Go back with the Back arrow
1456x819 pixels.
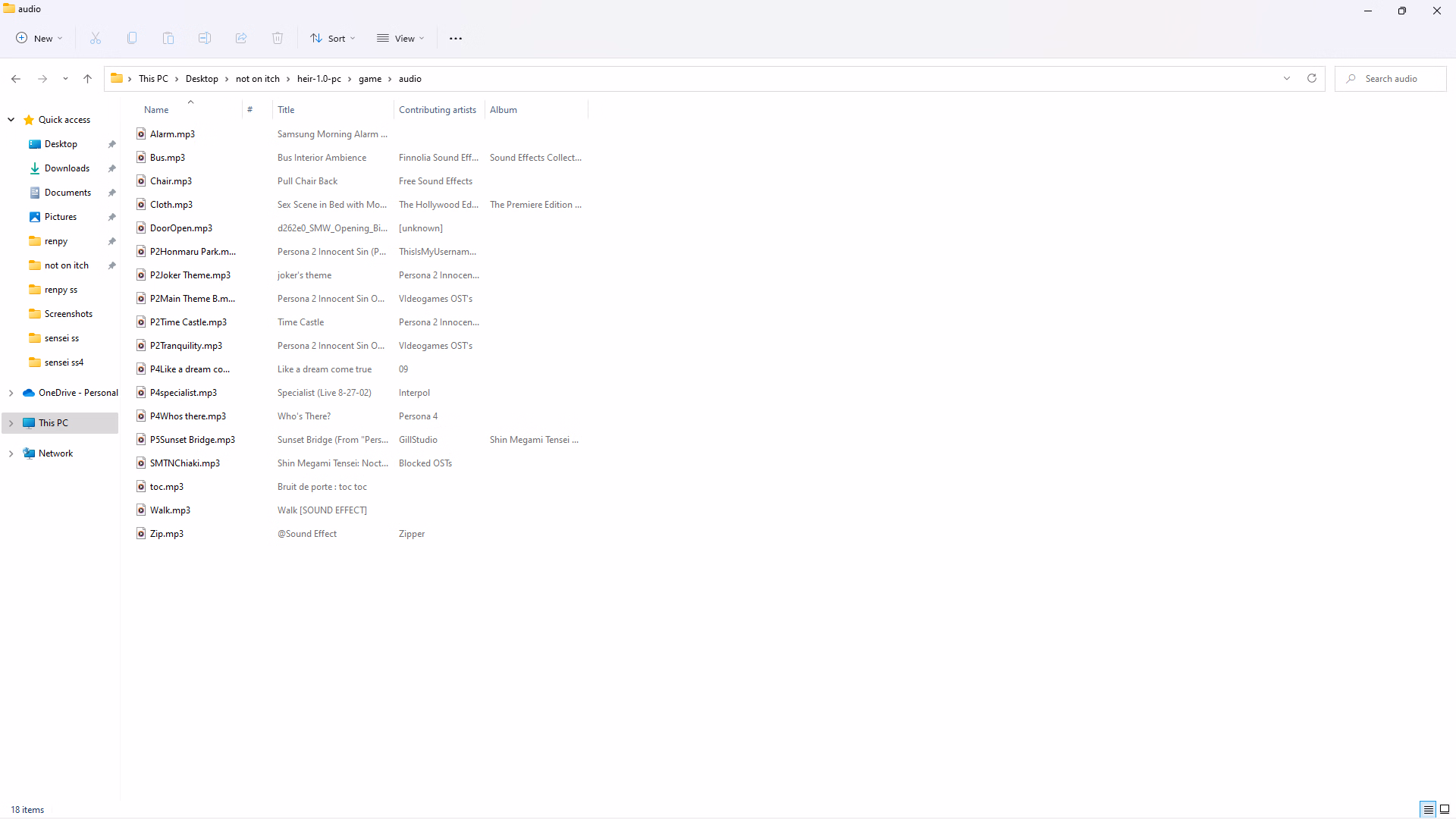pos(16,79)
